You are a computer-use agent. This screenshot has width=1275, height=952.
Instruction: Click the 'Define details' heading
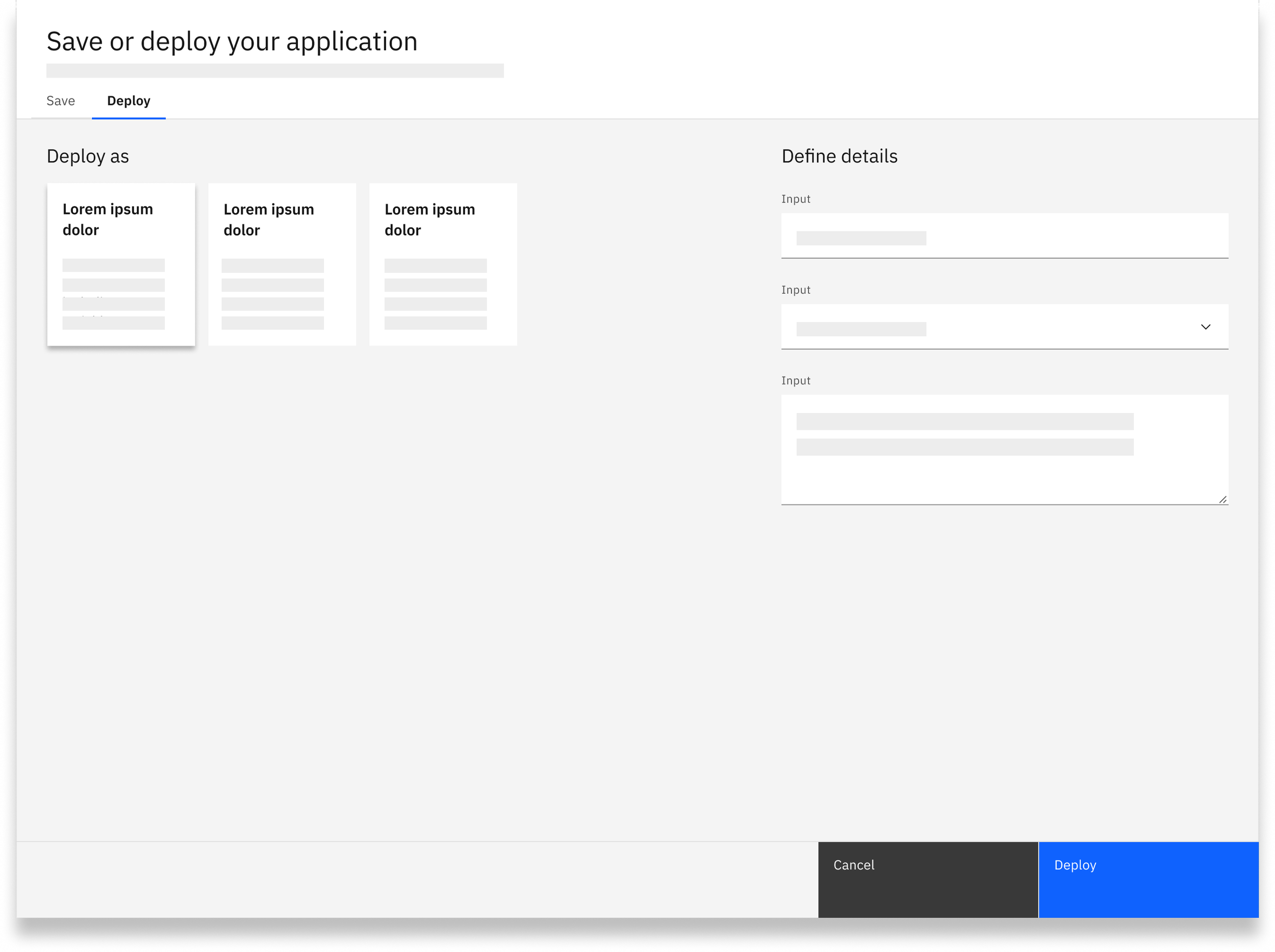839,156
